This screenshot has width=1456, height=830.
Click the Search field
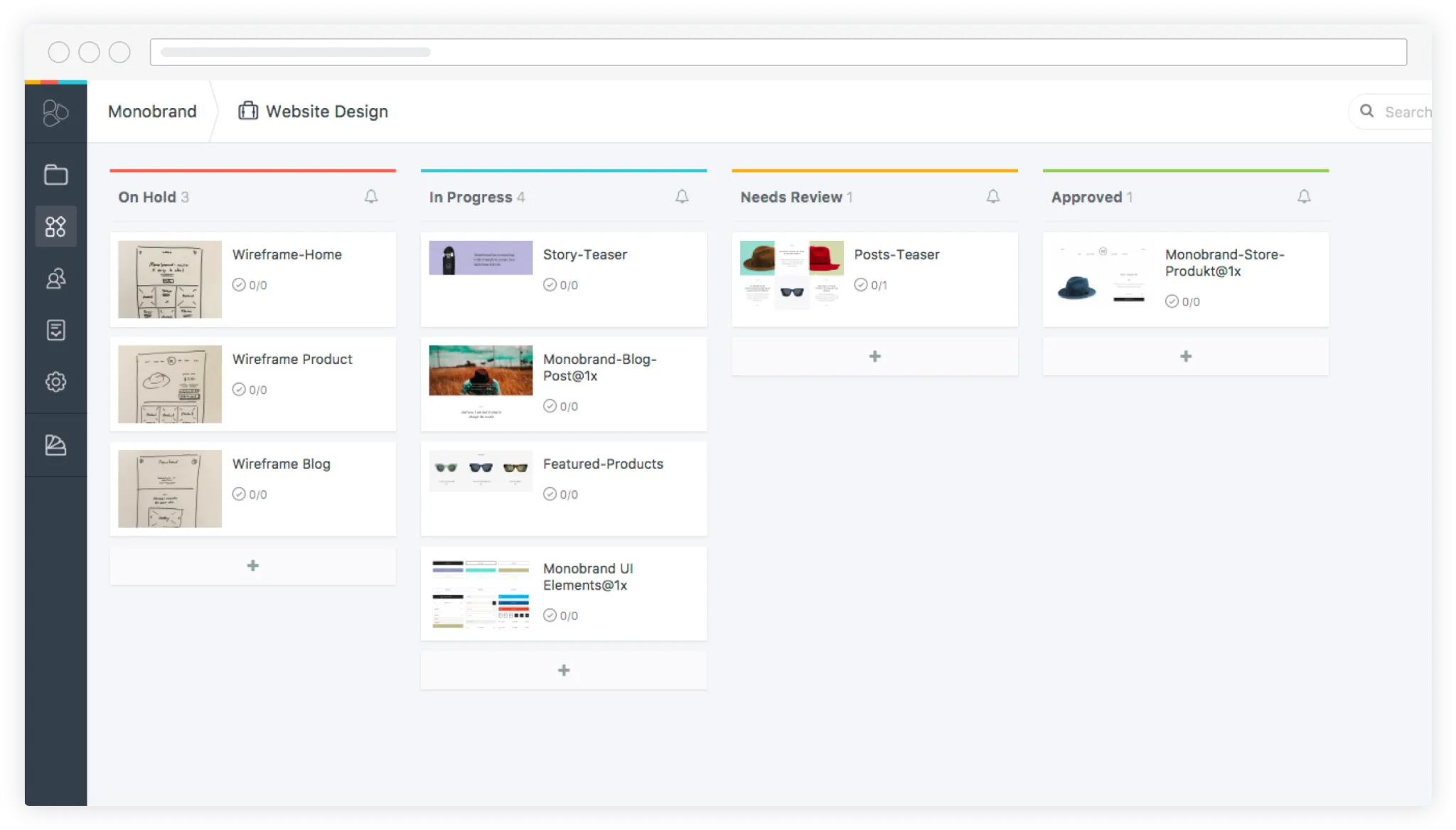[x=1404, y=112]
